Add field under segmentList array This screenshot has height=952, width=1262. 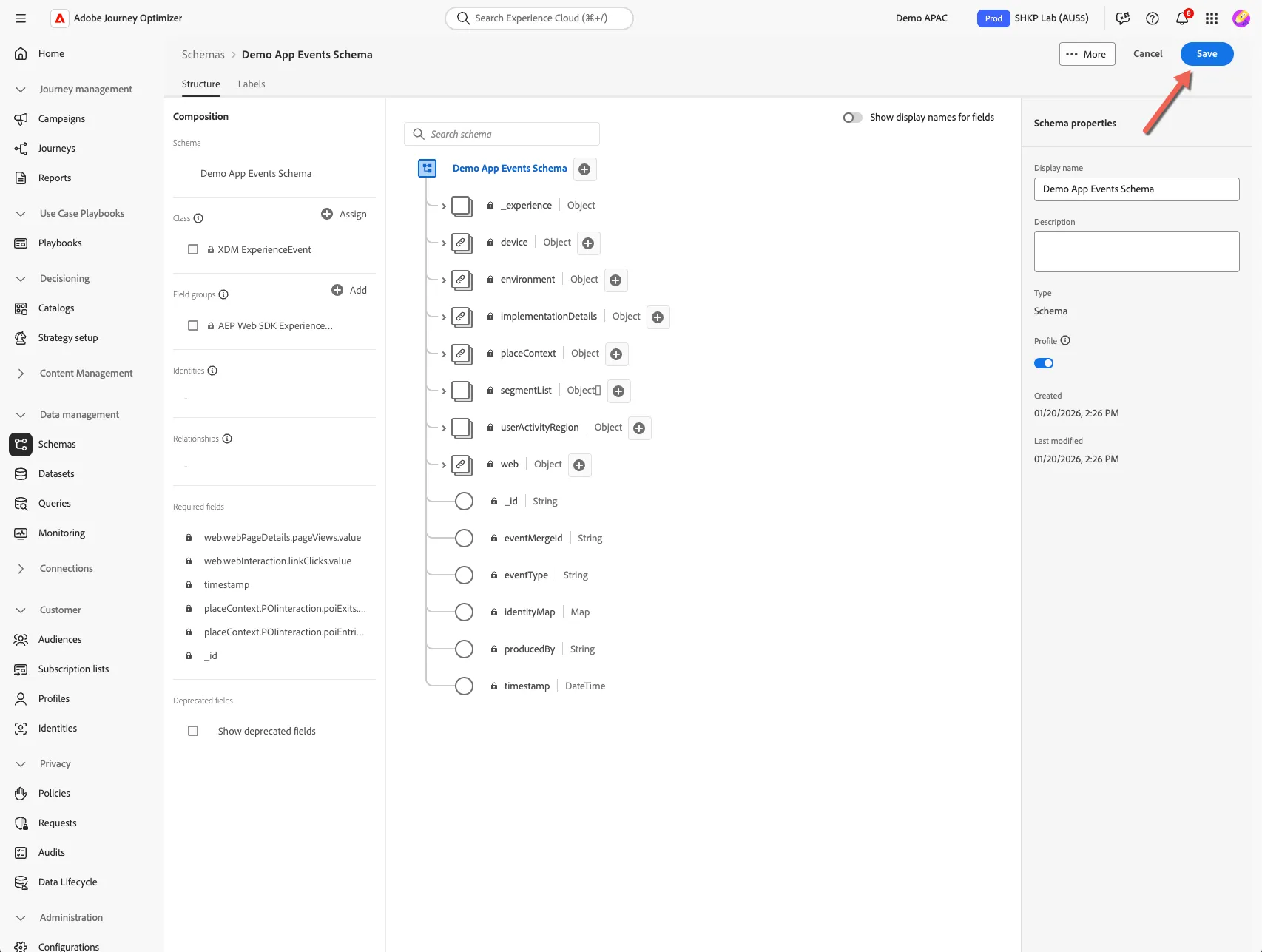click(618, 391)
